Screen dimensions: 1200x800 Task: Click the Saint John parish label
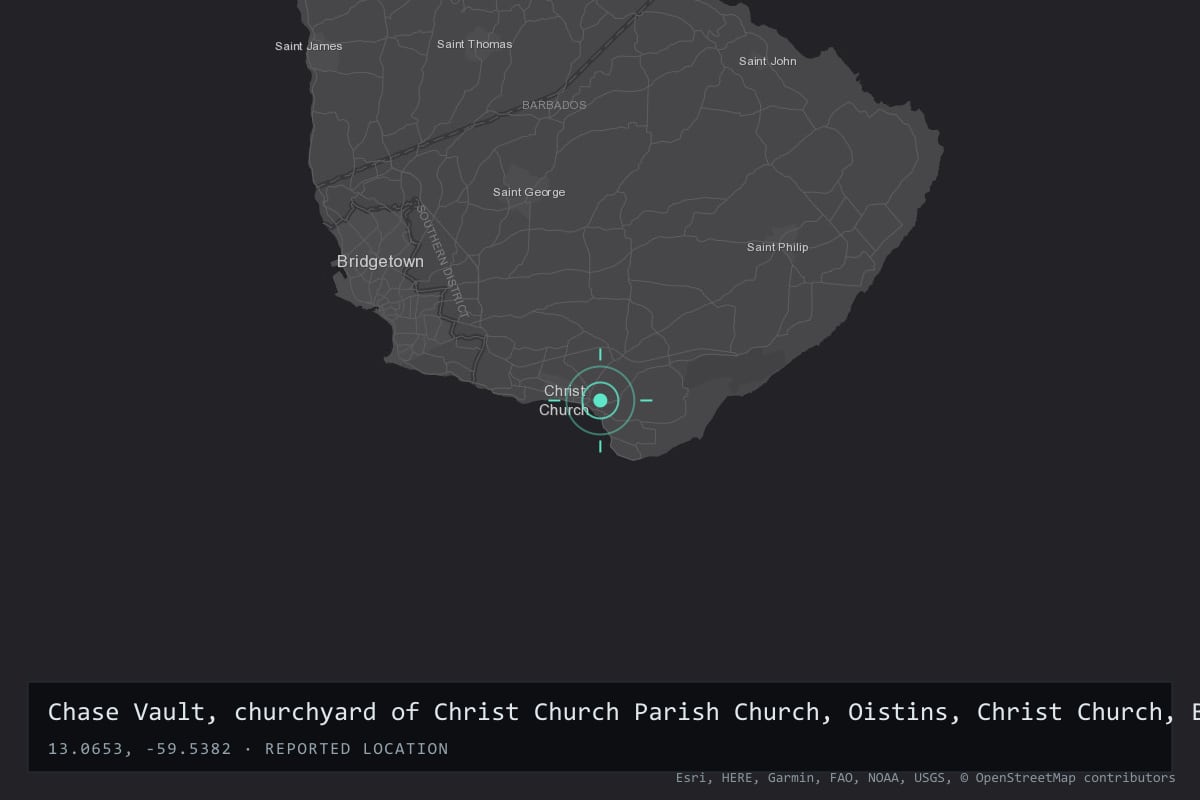768,61
